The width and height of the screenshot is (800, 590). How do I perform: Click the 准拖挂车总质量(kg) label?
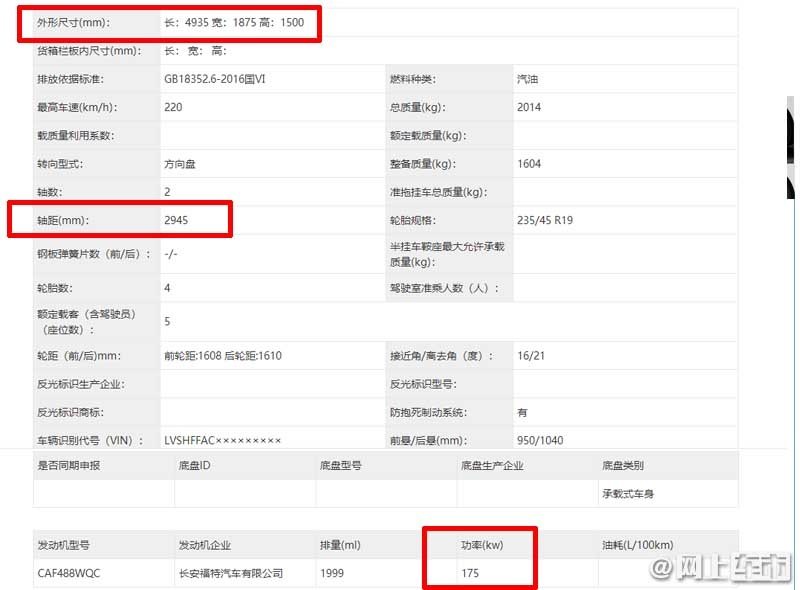pos(439,192)
